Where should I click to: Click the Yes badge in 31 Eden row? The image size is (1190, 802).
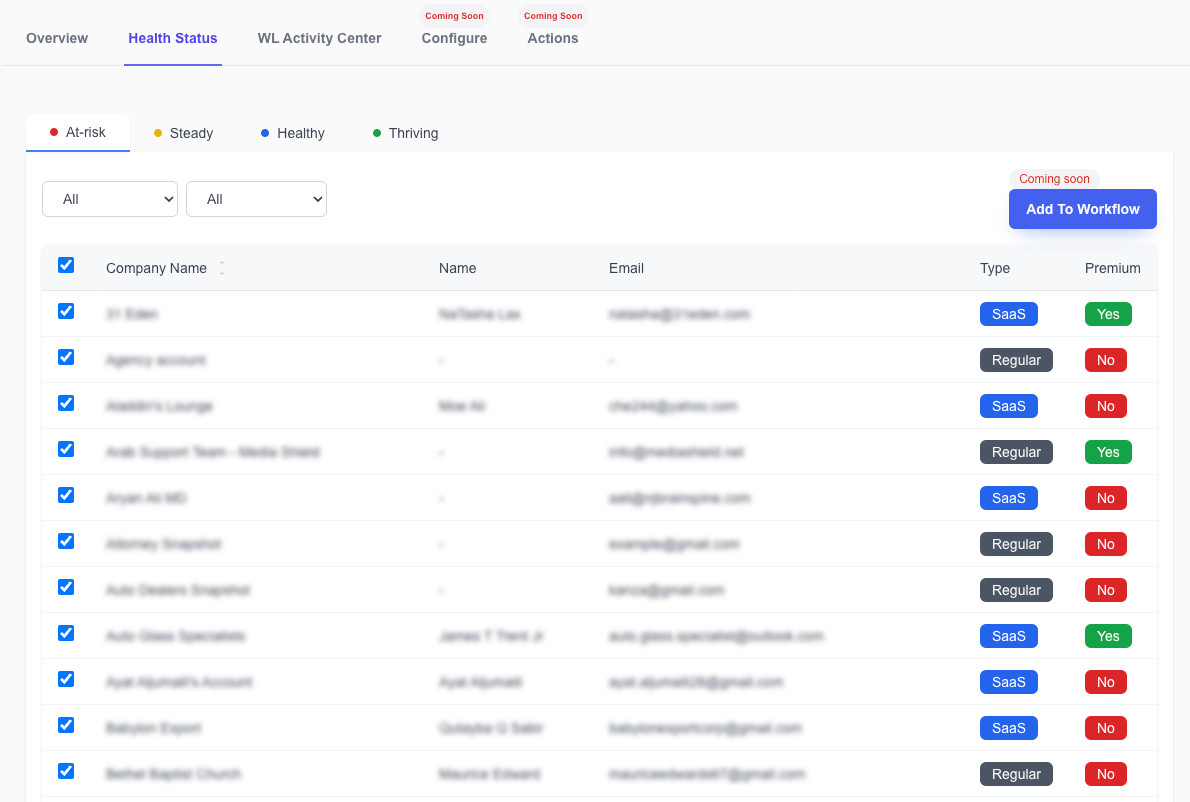1108,314
